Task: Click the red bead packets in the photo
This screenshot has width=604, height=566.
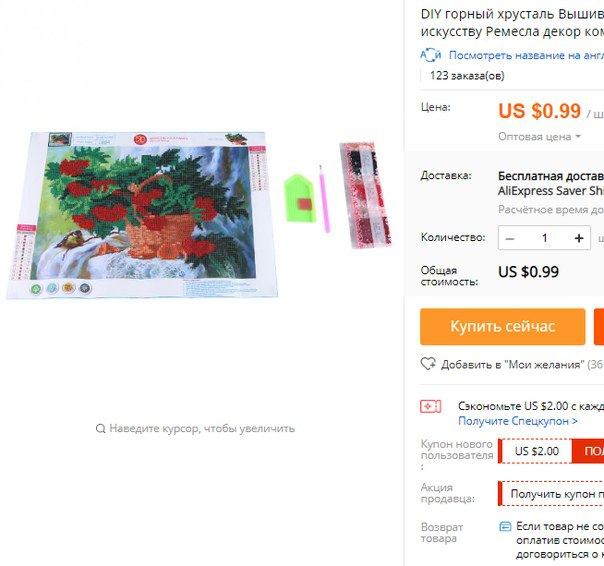Action: pos(365,195)
